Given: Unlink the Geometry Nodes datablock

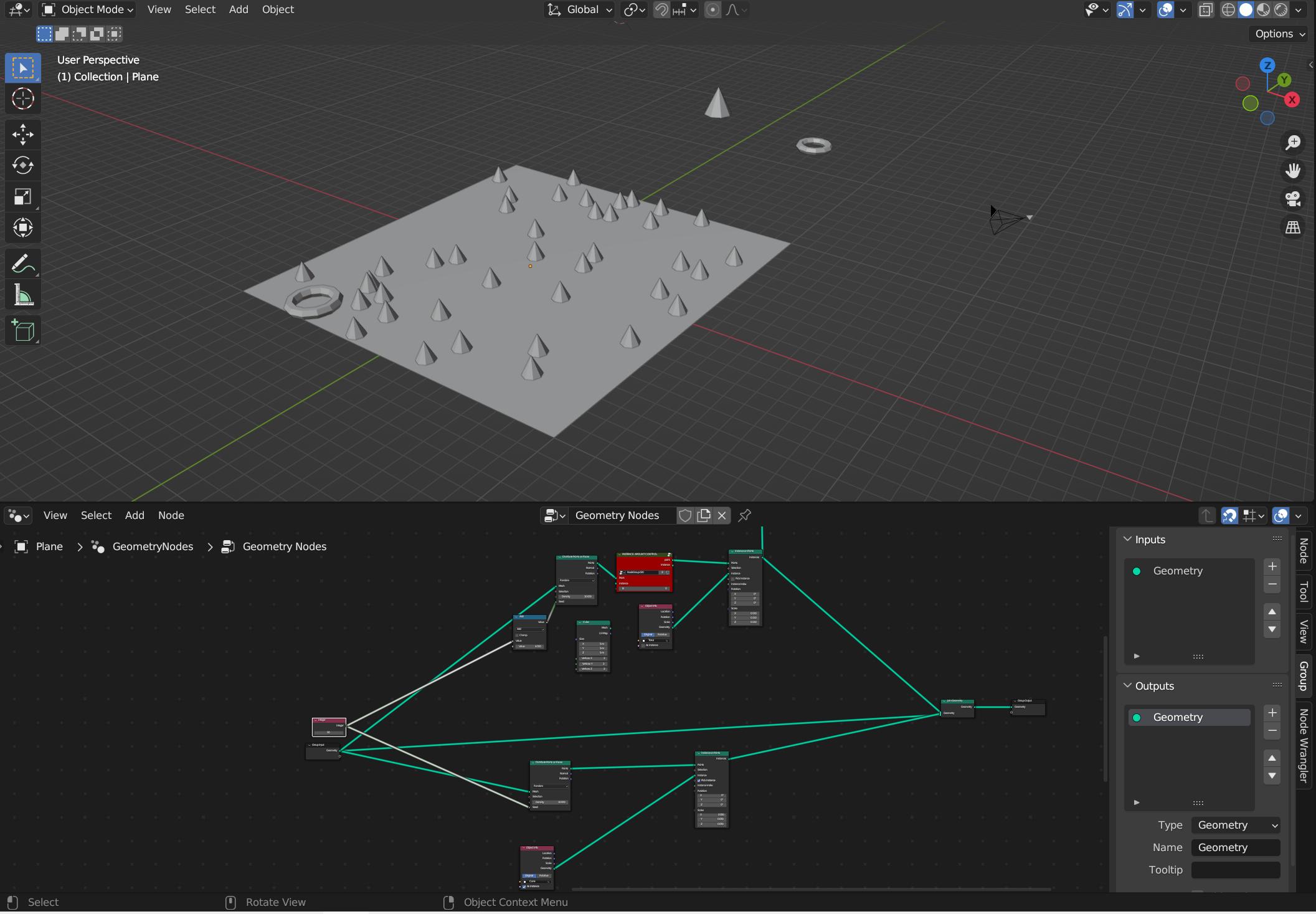Looking at the screenshot, I should click(x=722, y=515).
